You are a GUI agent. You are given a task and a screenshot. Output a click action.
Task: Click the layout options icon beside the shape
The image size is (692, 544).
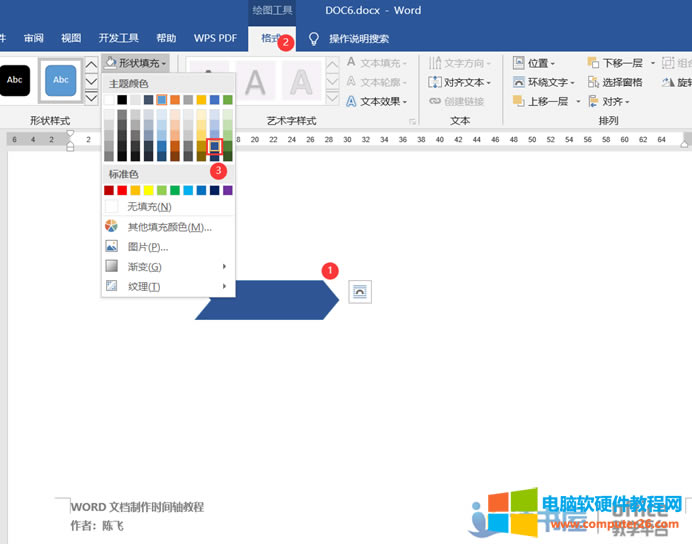point(360,291)
